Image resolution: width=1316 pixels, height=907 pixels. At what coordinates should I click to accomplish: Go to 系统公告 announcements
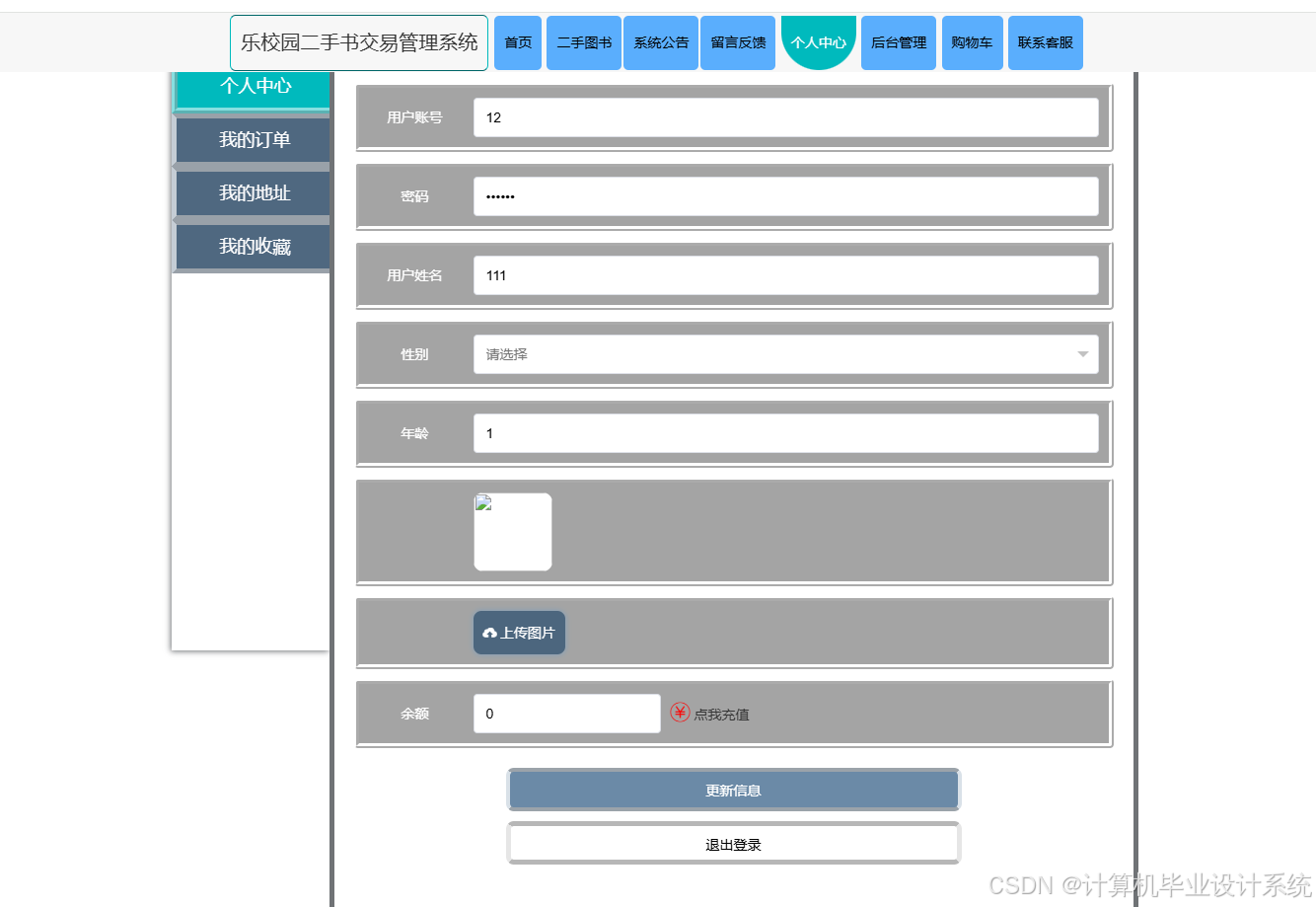pos(660,42)
